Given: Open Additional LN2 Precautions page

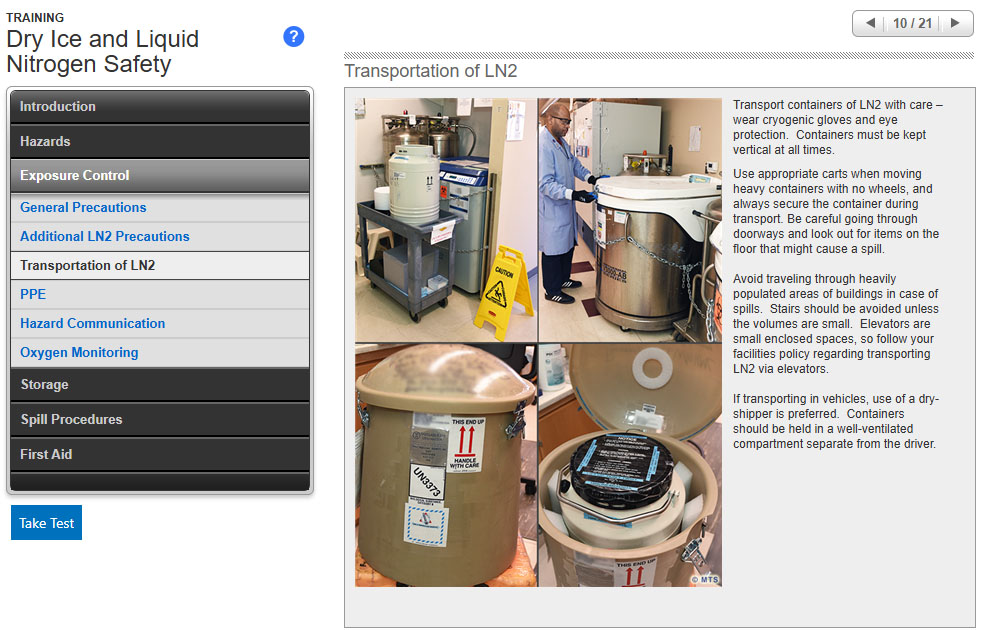Looking at the screenshot, I should 104,237.
